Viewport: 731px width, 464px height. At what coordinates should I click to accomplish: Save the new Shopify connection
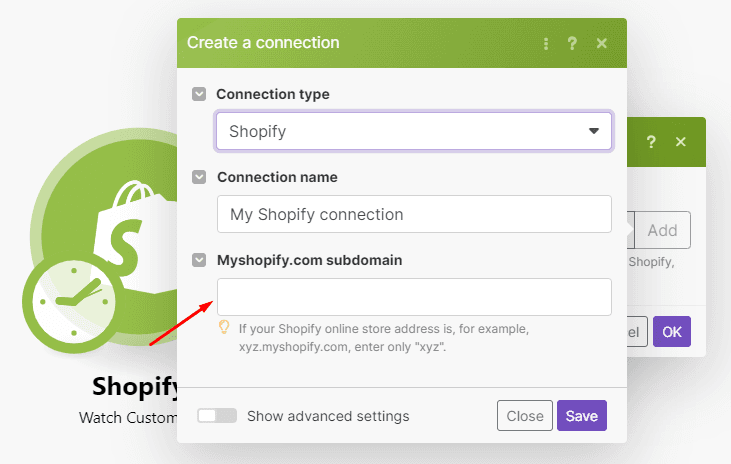pyautogui.click(x=582, y=416)
